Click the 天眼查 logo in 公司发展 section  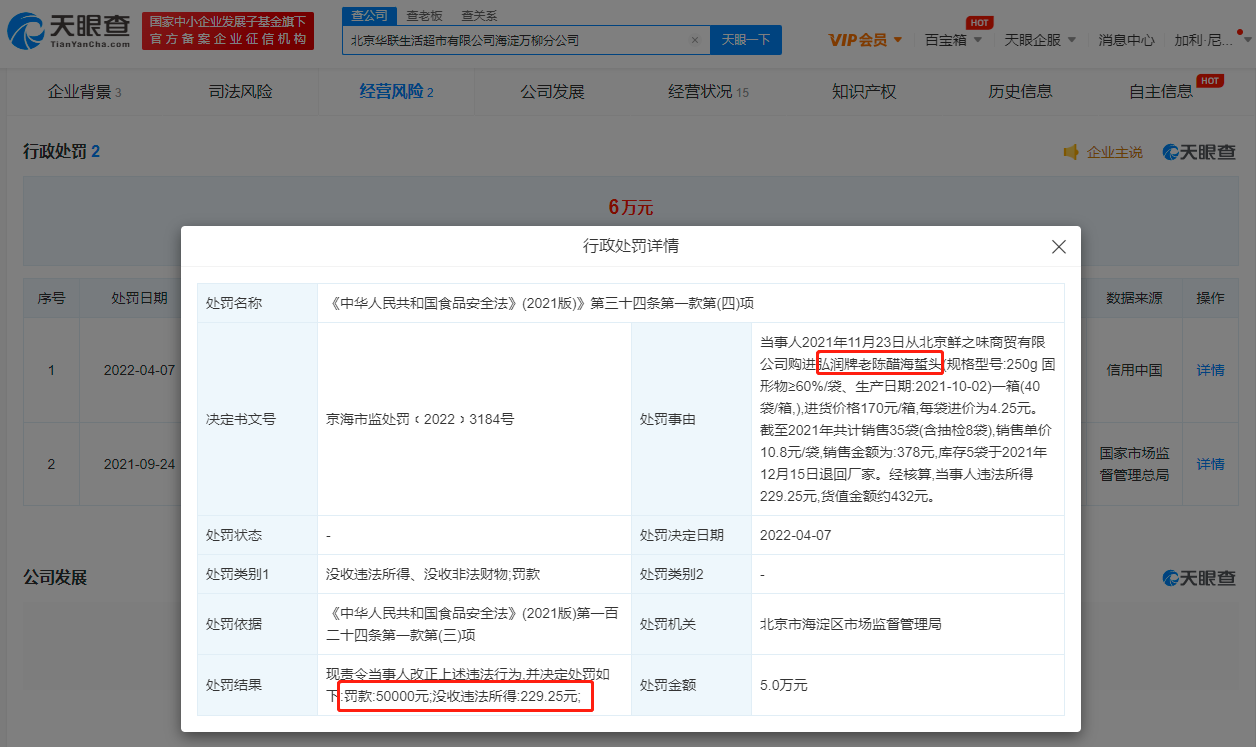[1198, 578]
